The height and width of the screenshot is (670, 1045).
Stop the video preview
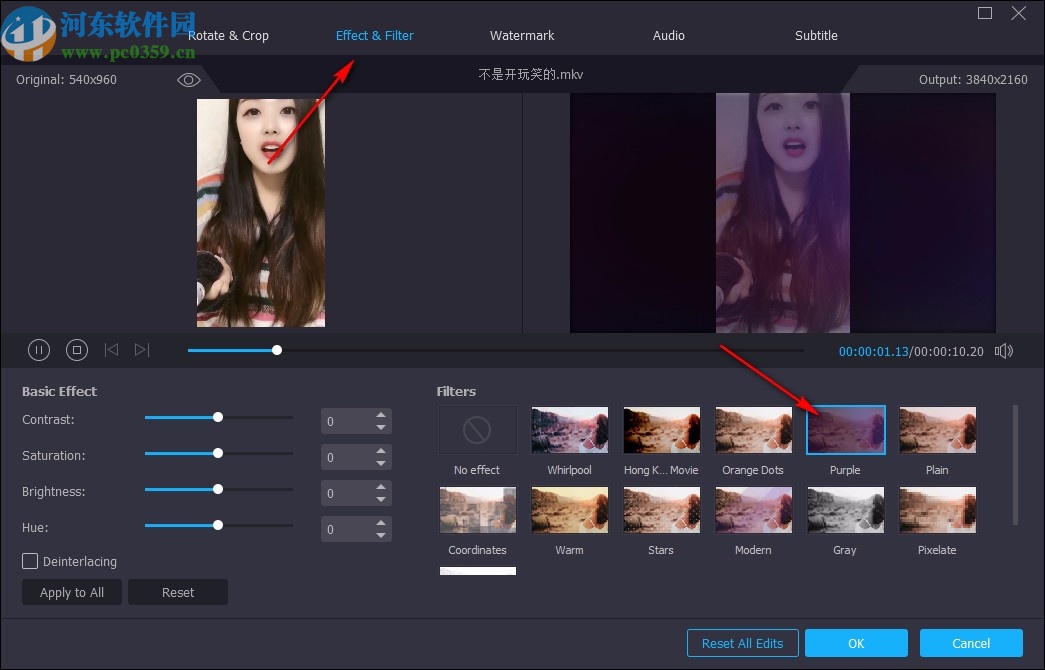coord(77,350)
